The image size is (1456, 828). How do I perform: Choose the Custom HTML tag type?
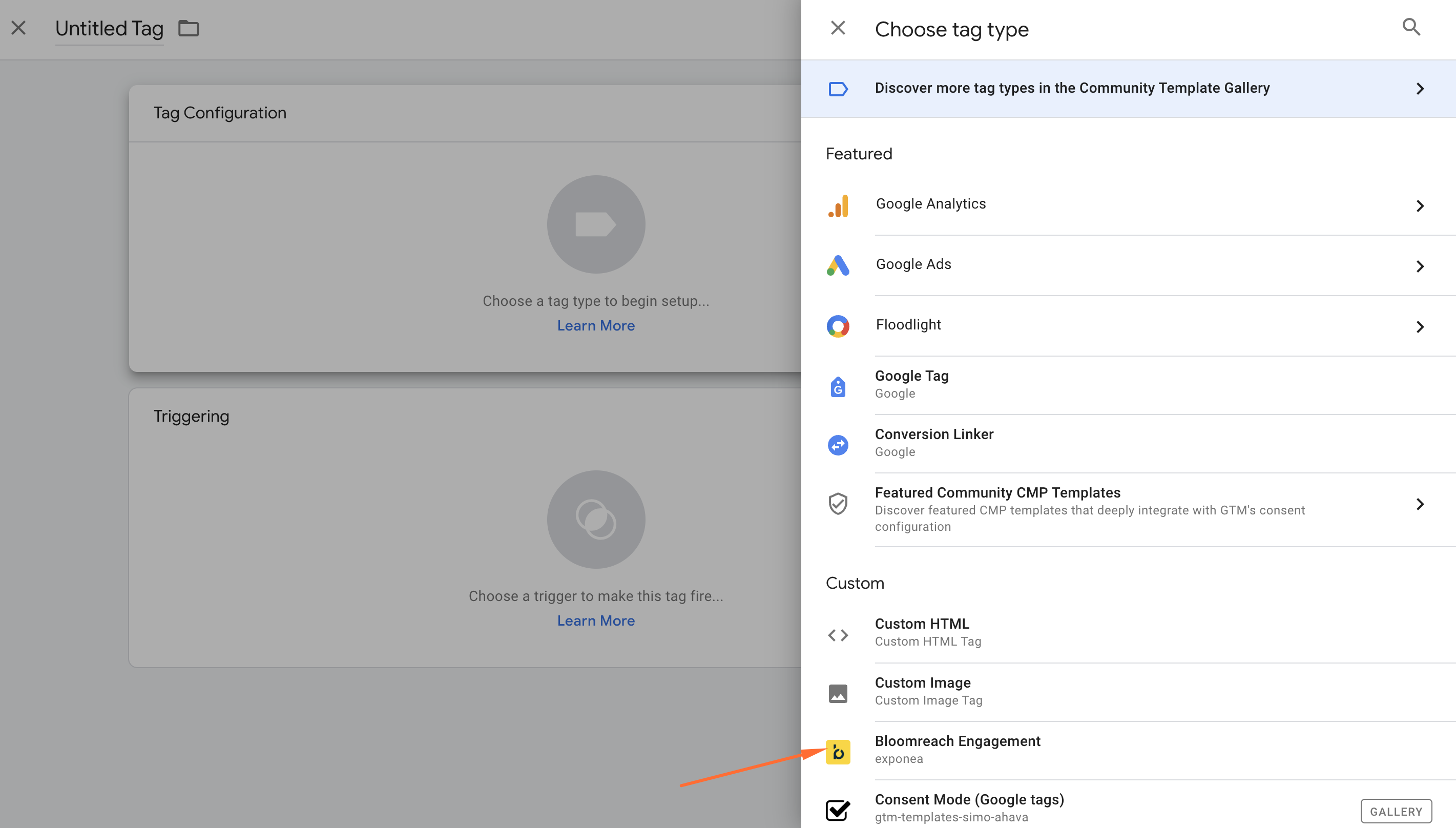(x=1128, y=633)
